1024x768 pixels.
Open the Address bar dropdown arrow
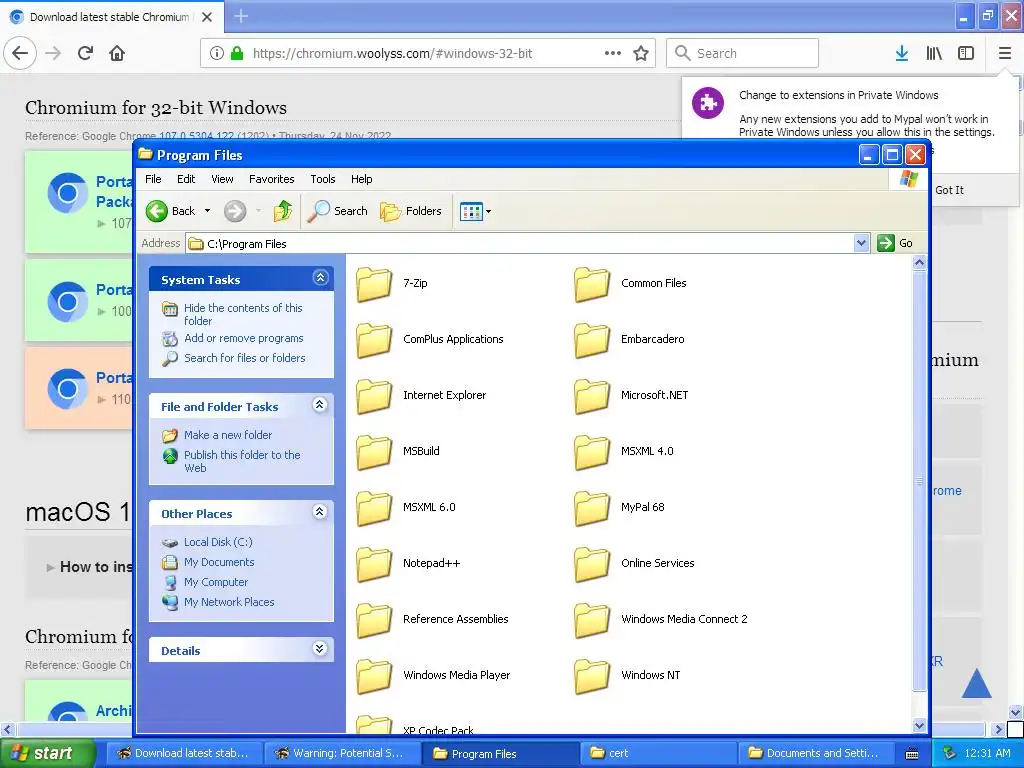pyautogui.click(x=861, y=243)
